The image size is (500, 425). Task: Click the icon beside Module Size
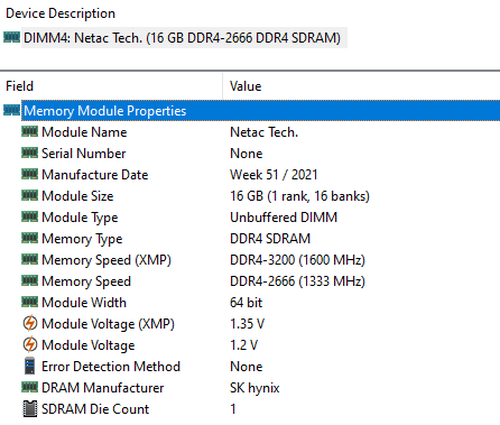tap(30, 196)
